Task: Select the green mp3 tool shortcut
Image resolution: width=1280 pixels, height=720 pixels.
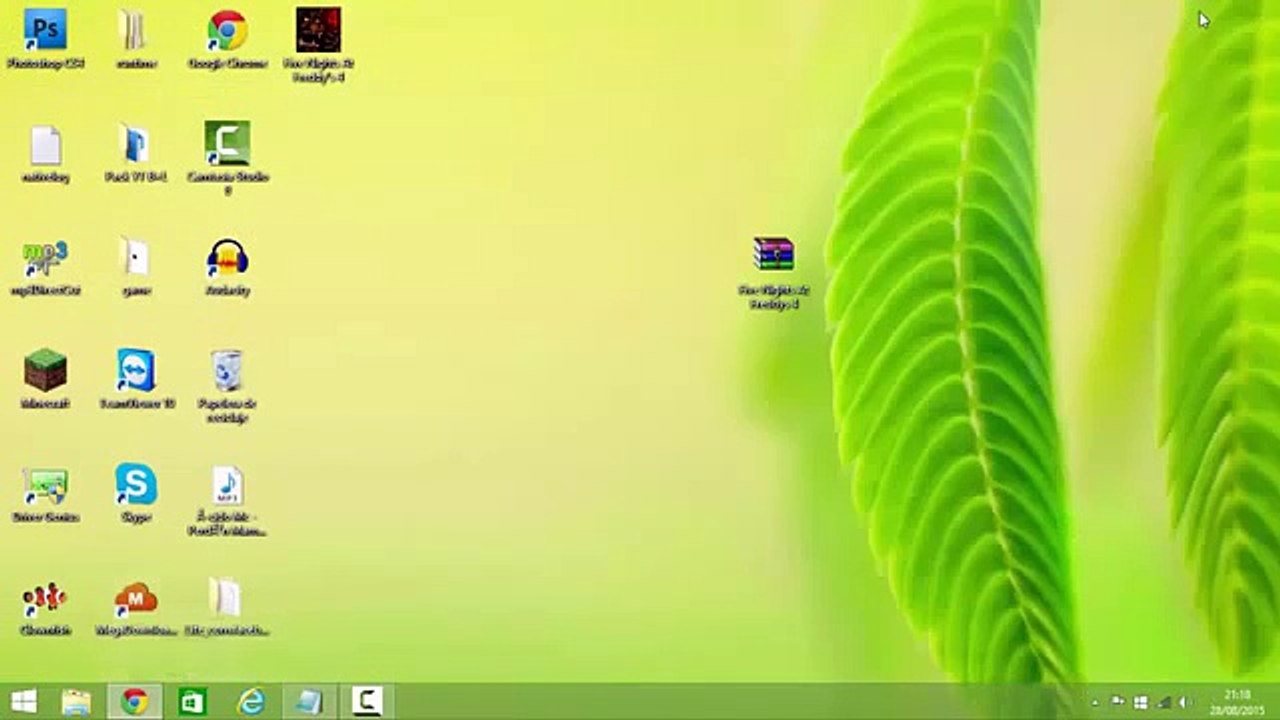Action: click(x=45, y=259)
